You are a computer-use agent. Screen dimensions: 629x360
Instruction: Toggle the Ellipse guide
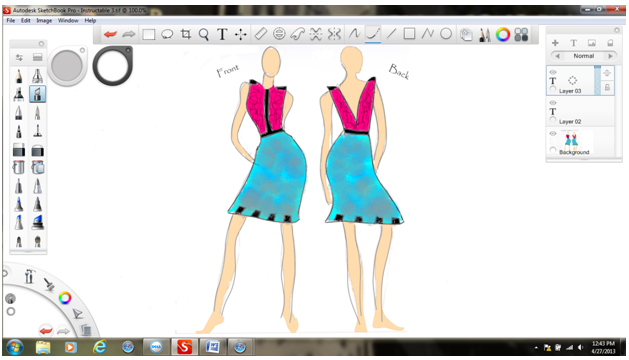coord(279,35)
